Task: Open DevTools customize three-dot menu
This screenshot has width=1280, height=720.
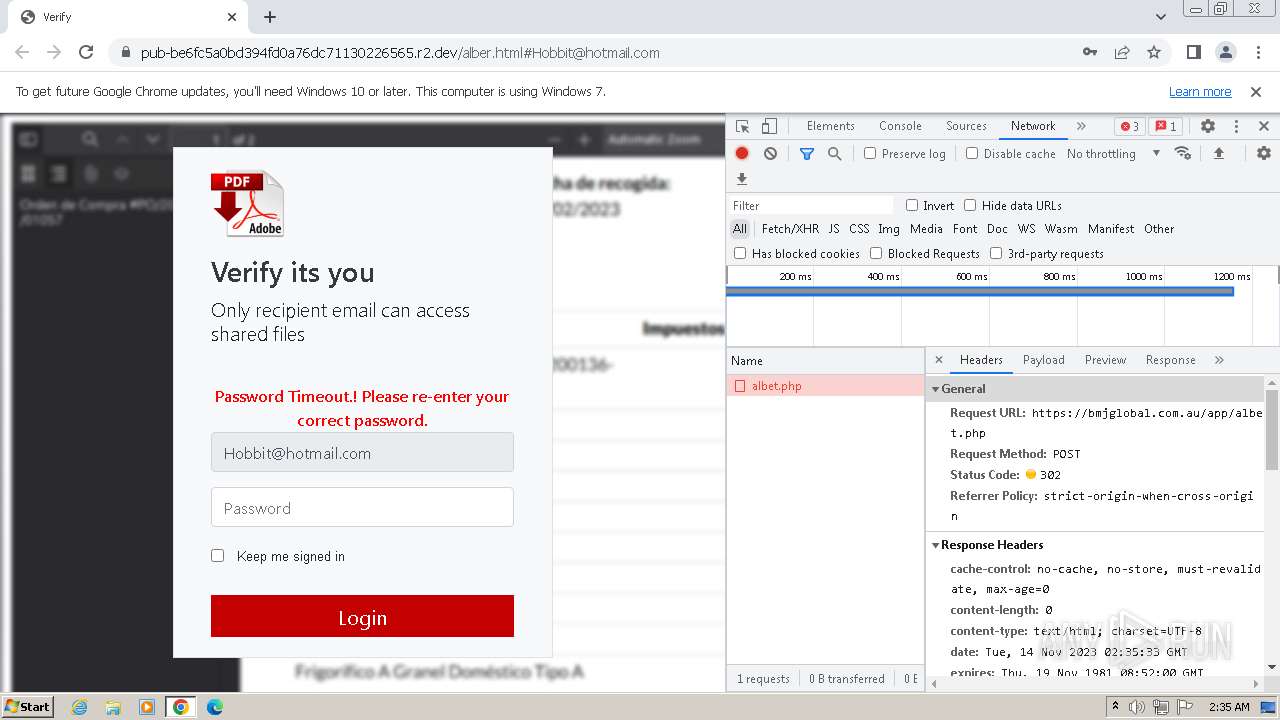Action: pos(1236,126)
